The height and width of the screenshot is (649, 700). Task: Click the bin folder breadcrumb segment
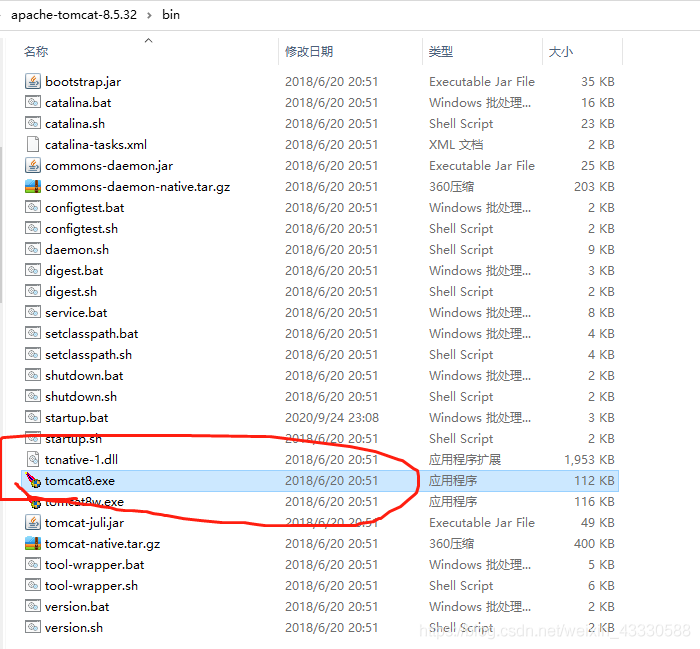171,15
